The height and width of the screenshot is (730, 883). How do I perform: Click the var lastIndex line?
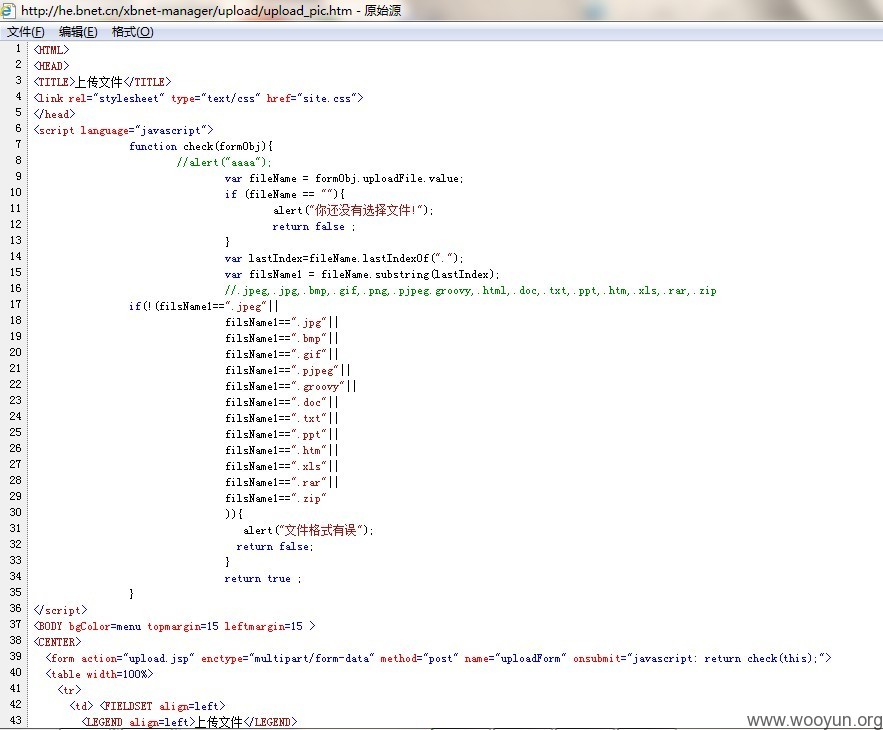[x=344, y=258]
